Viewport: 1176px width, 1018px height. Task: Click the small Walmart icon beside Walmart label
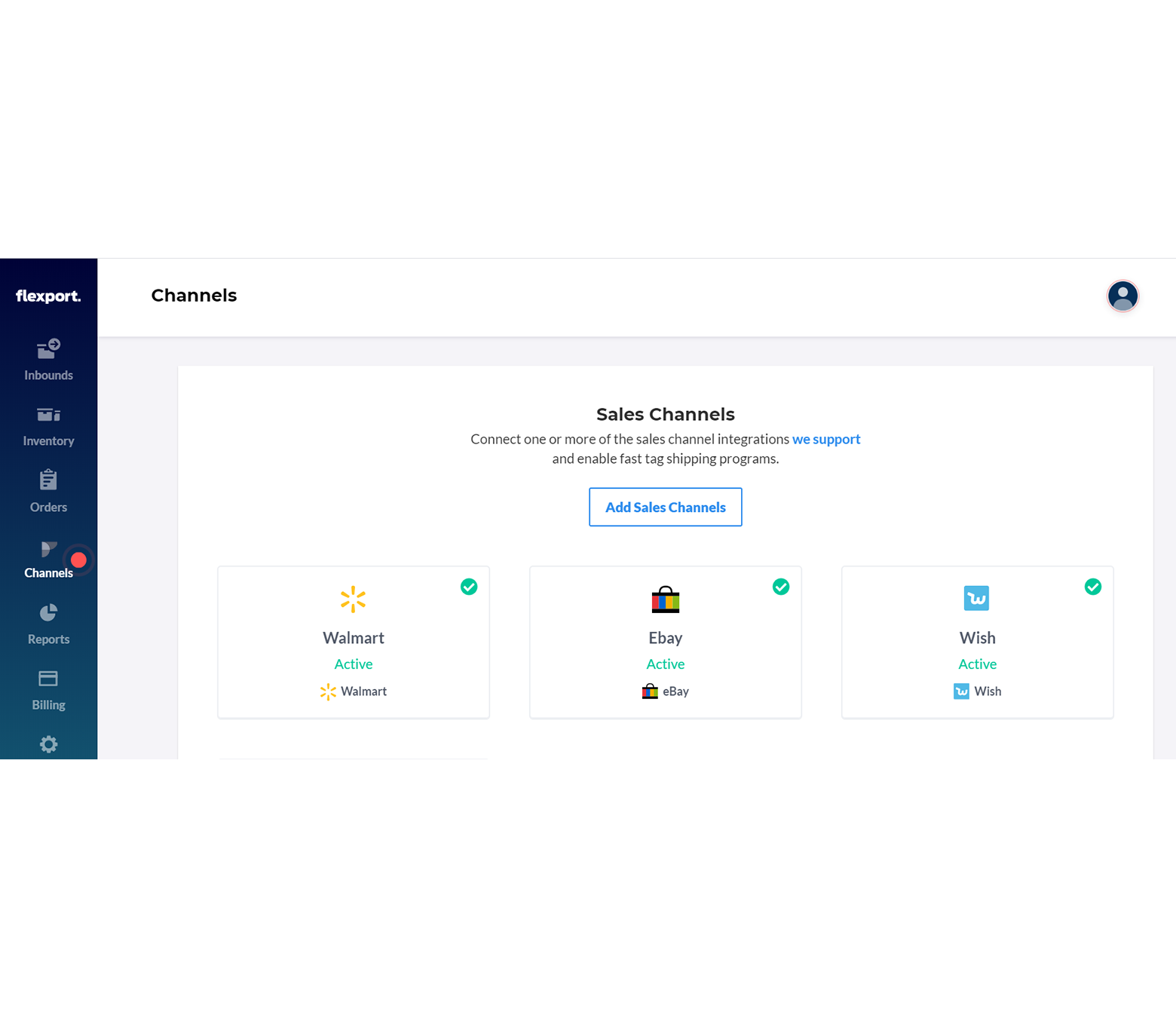(328, 692)
